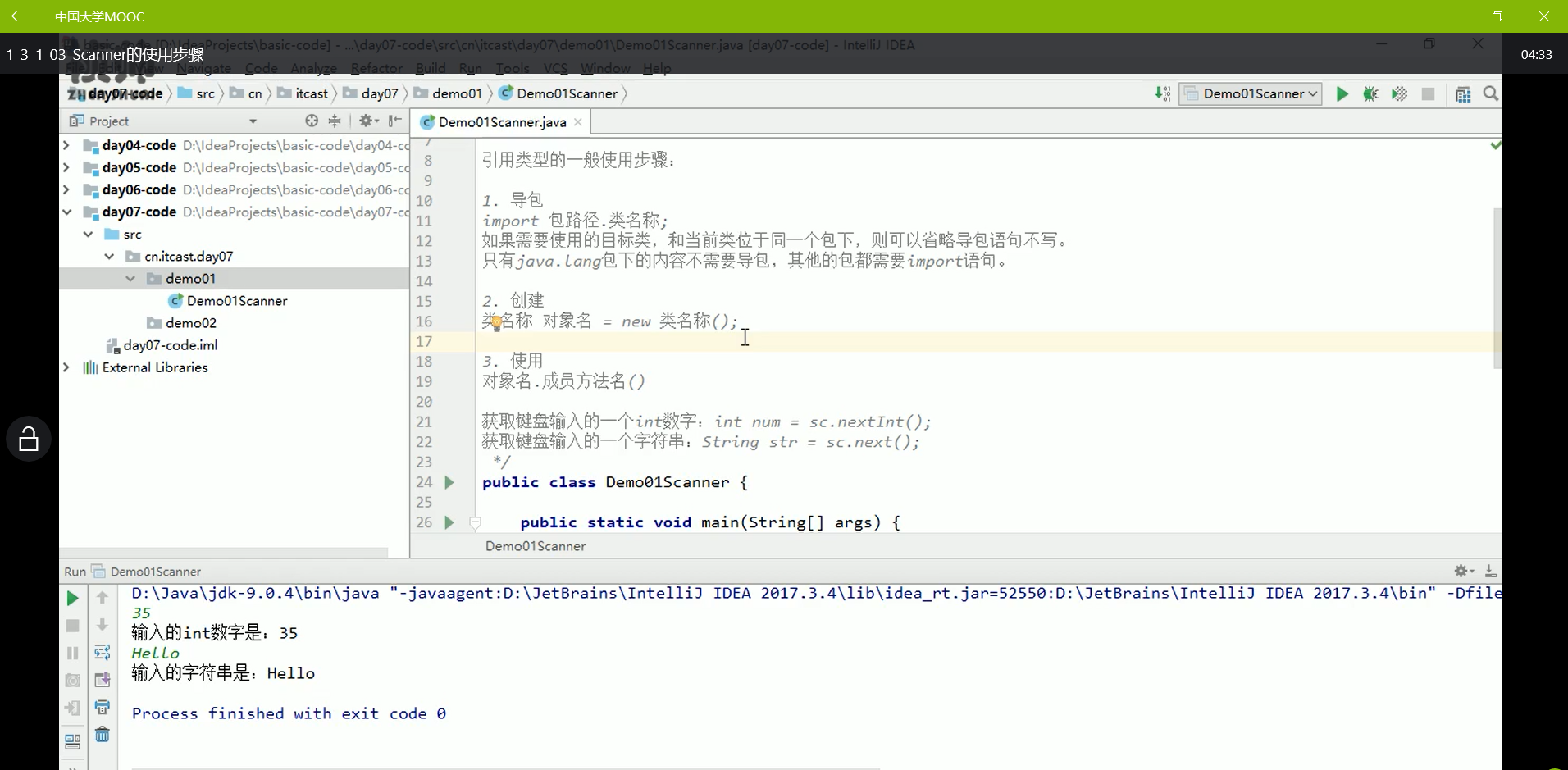
Task: Click the Collapse All icon in the Project panel
Action: pos(335,121)
